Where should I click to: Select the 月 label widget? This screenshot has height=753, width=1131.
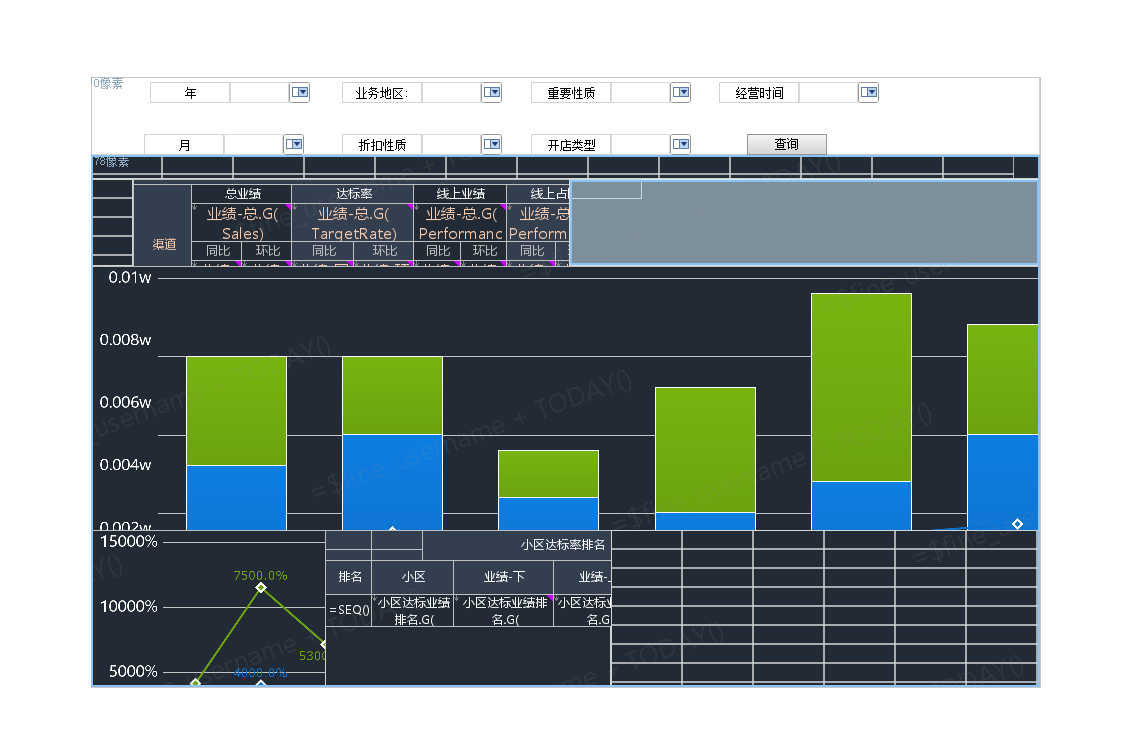(184, 144)
